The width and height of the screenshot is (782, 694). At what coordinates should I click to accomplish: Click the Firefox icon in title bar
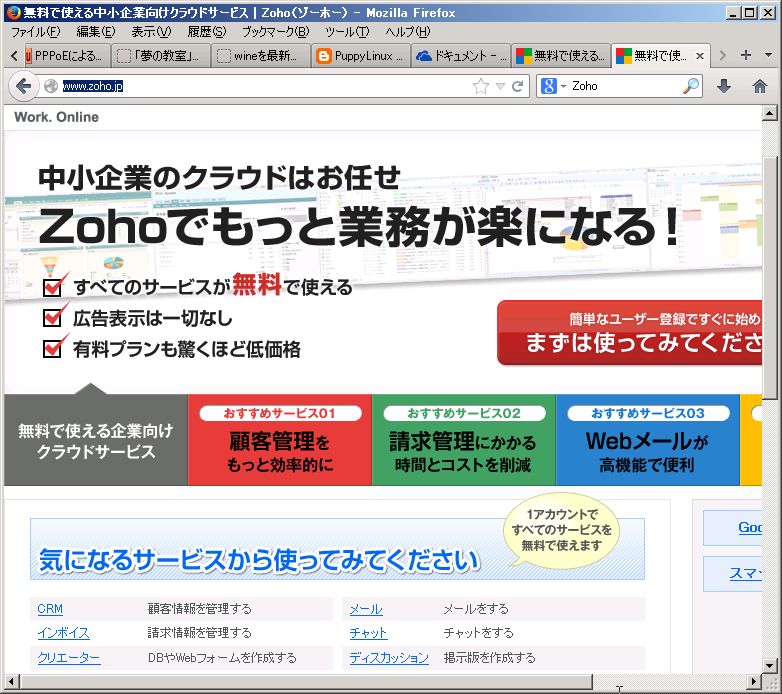coord(13,12)
